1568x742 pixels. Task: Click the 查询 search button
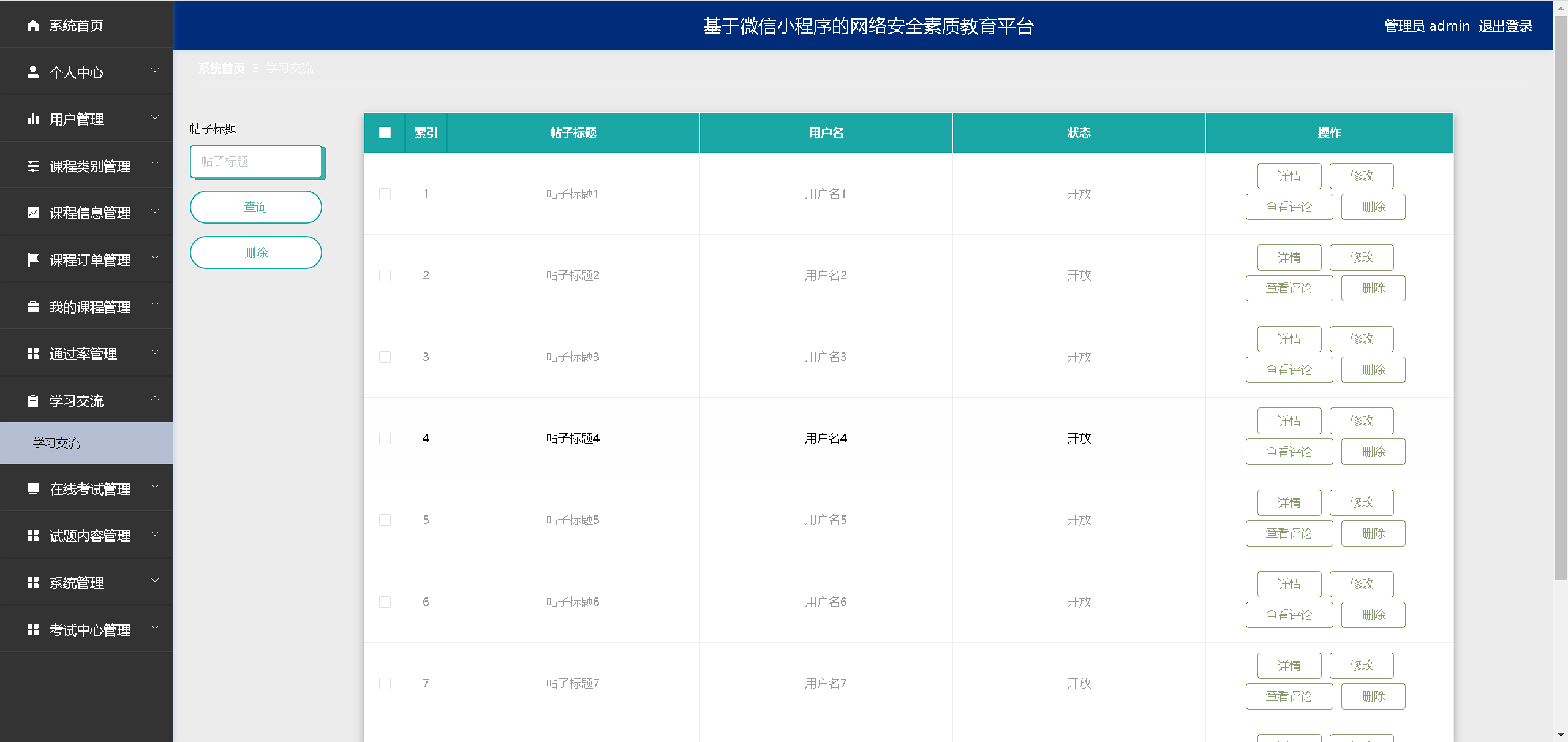255,207
